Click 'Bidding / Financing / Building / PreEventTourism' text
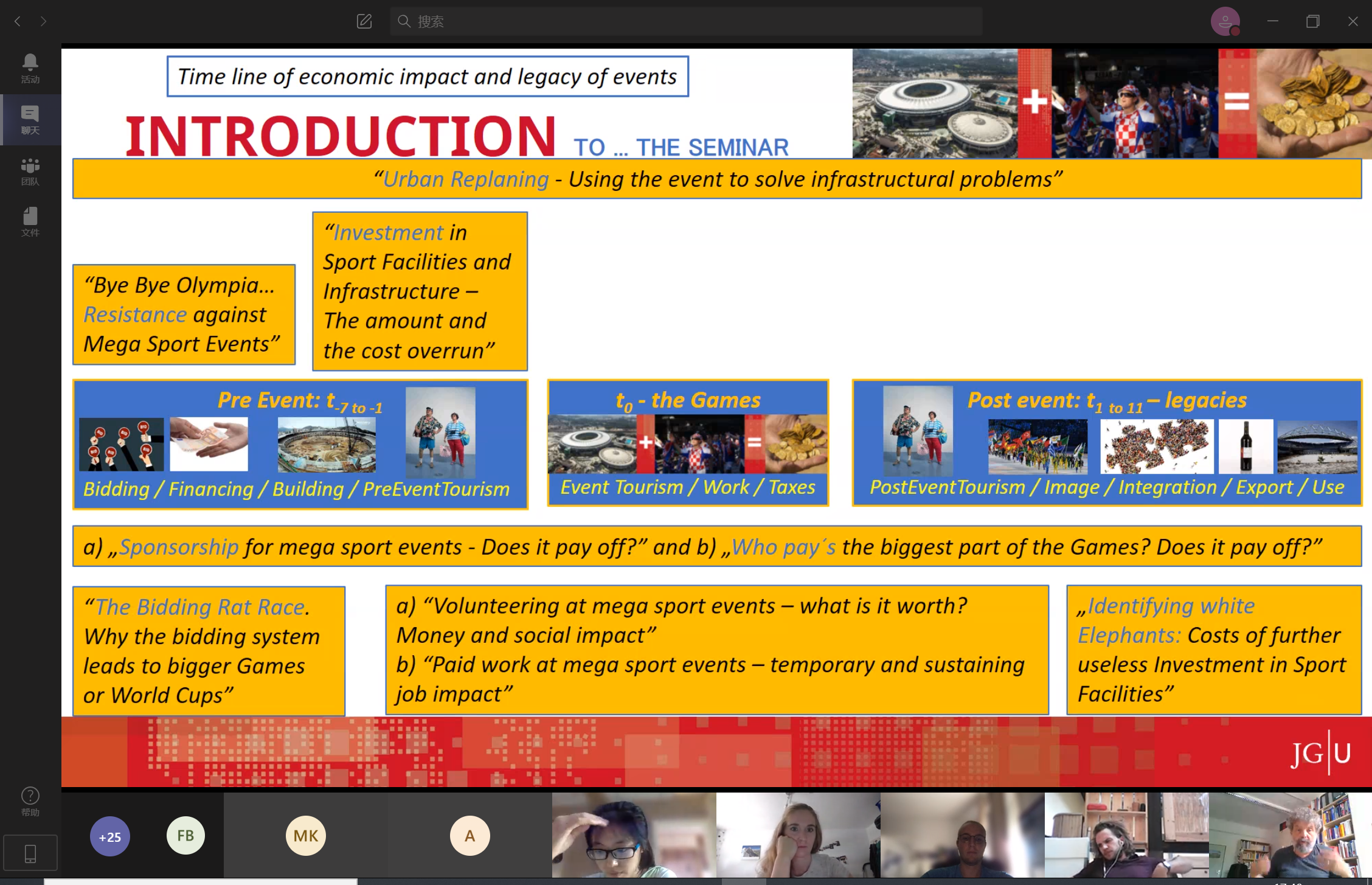Screen dimensions: 1372x885 click(296, 489)
